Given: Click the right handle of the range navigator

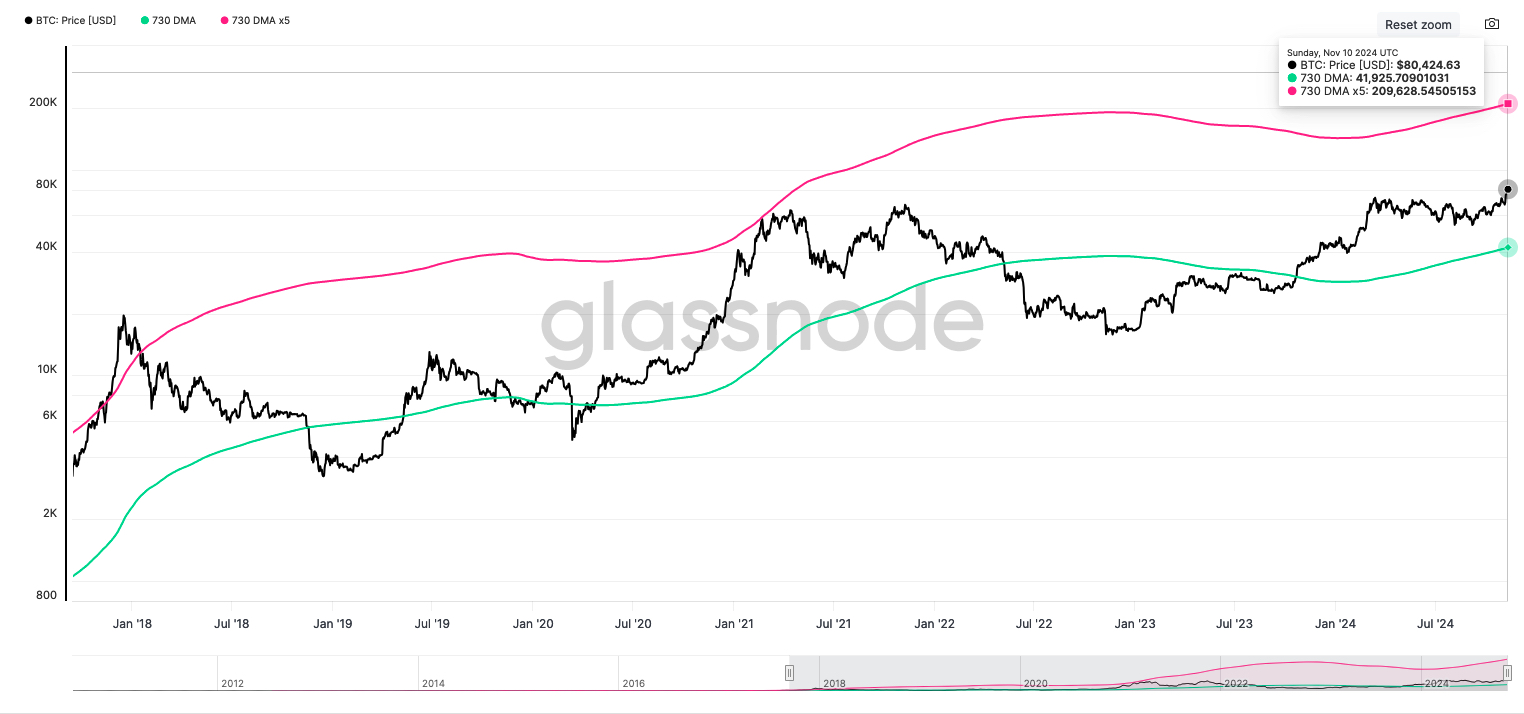Looking at the screenshot, I should tap(1507, 673).
